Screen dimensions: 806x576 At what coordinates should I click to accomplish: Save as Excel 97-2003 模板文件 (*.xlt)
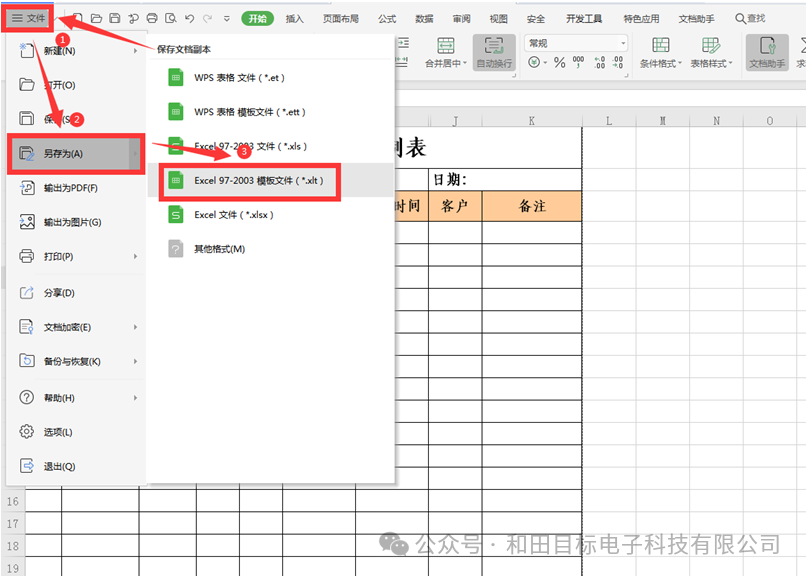coord(271,180)
